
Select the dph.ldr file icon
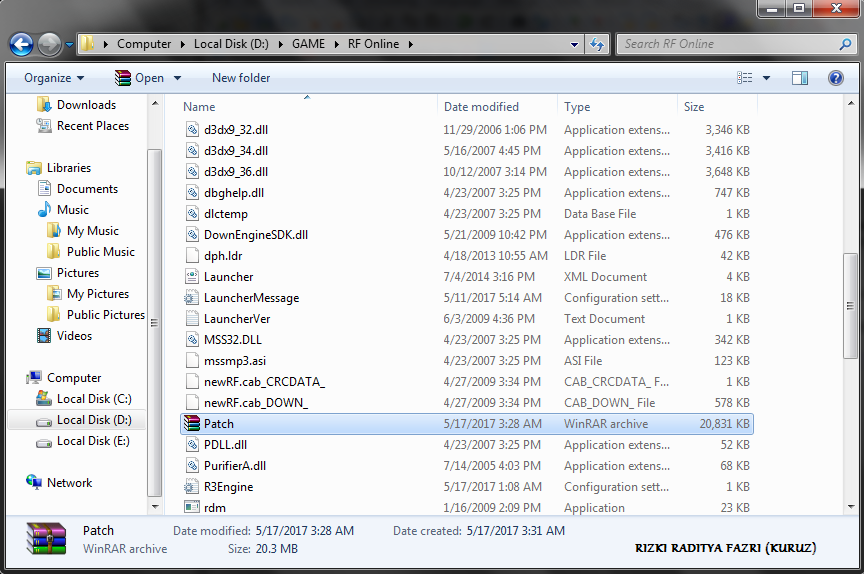[192, 256]
